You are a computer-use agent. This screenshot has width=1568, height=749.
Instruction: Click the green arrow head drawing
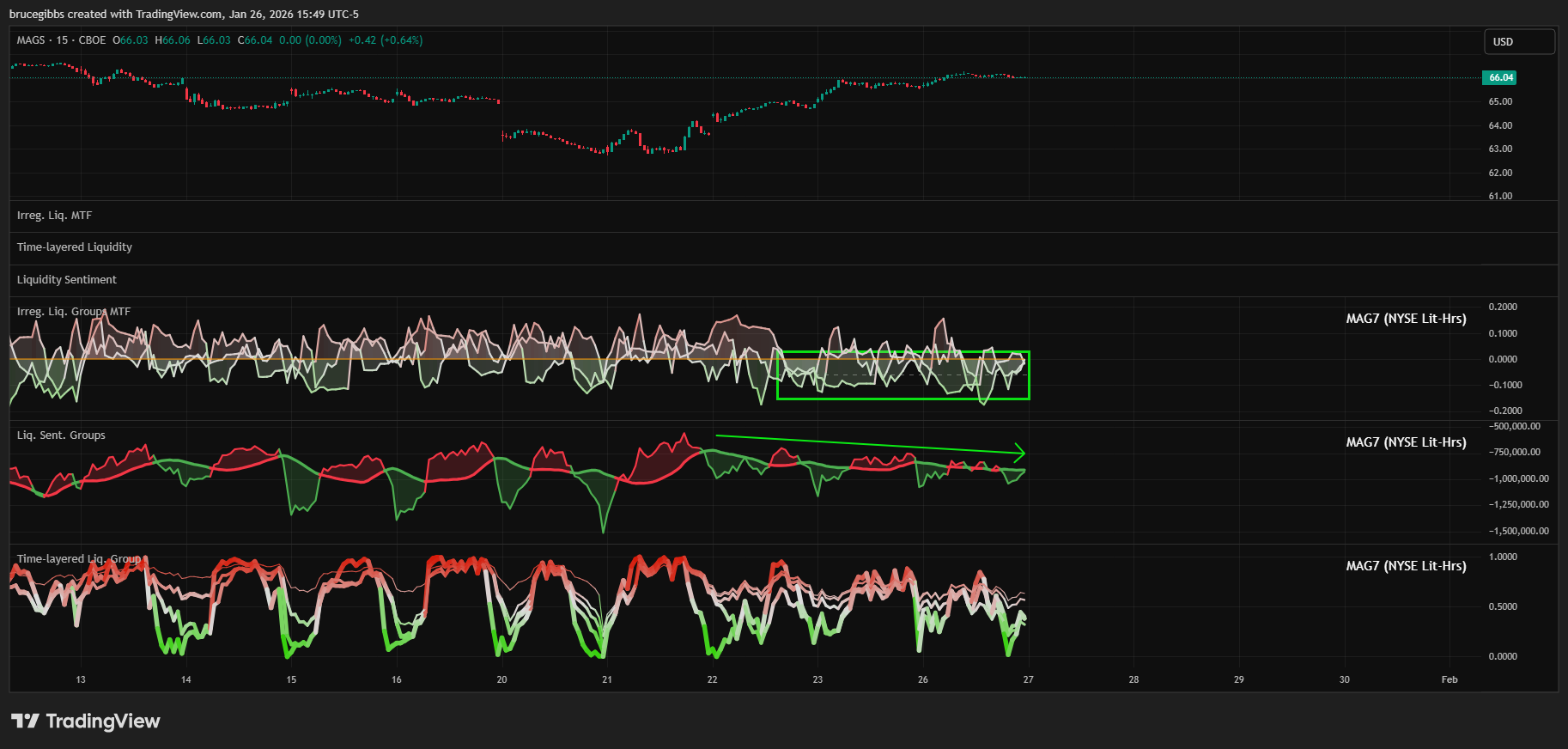click(1019, 453)
